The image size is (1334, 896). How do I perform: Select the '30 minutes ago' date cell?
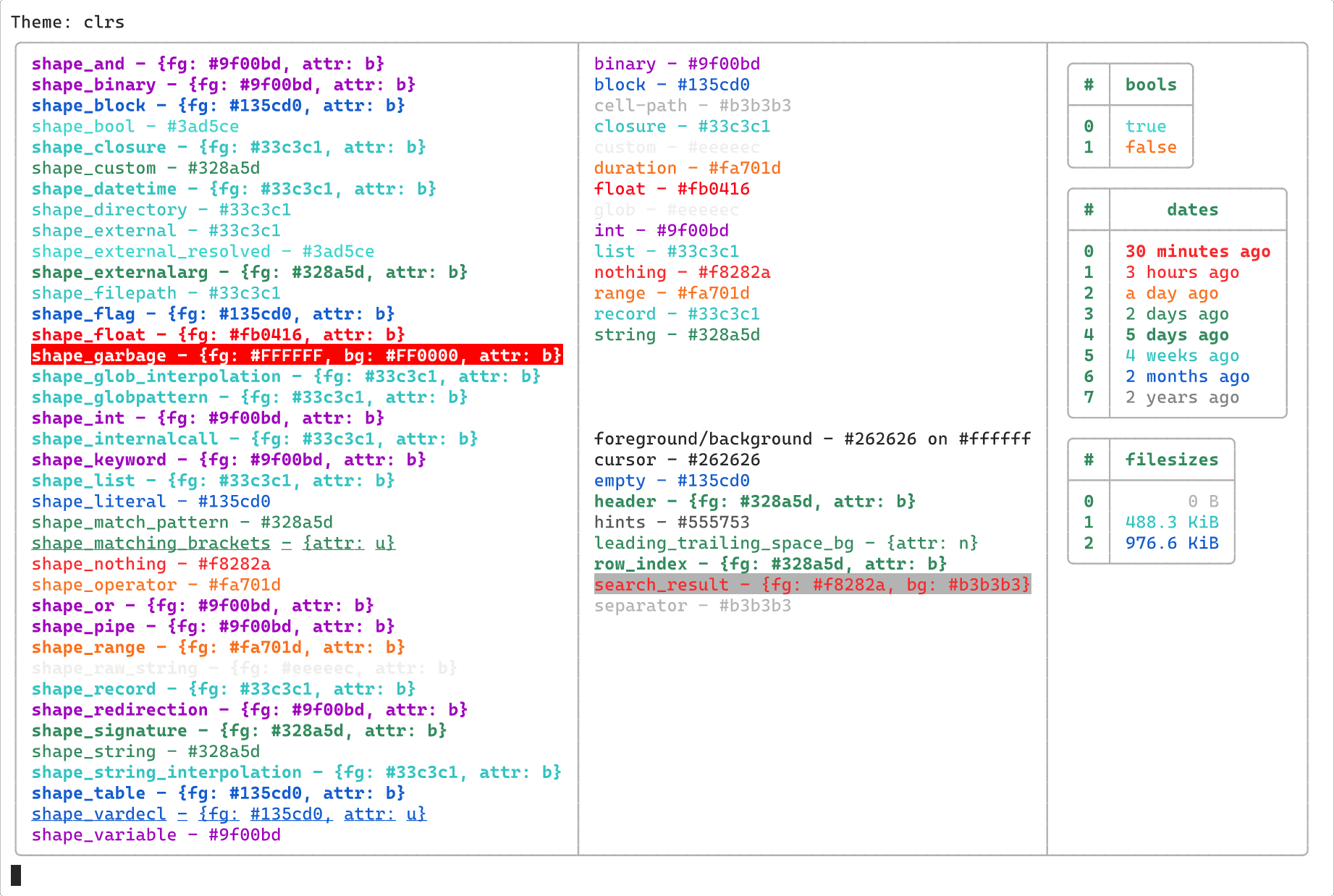click(x=1198, y=252)
